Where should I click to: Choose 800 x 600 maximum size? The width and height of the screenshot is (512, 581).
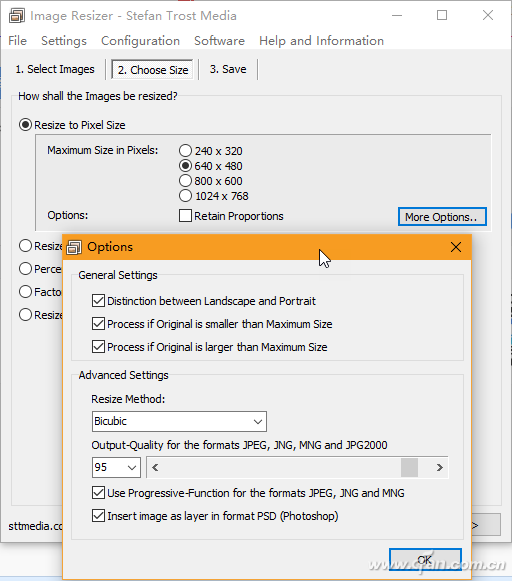[x=210, y=181]
